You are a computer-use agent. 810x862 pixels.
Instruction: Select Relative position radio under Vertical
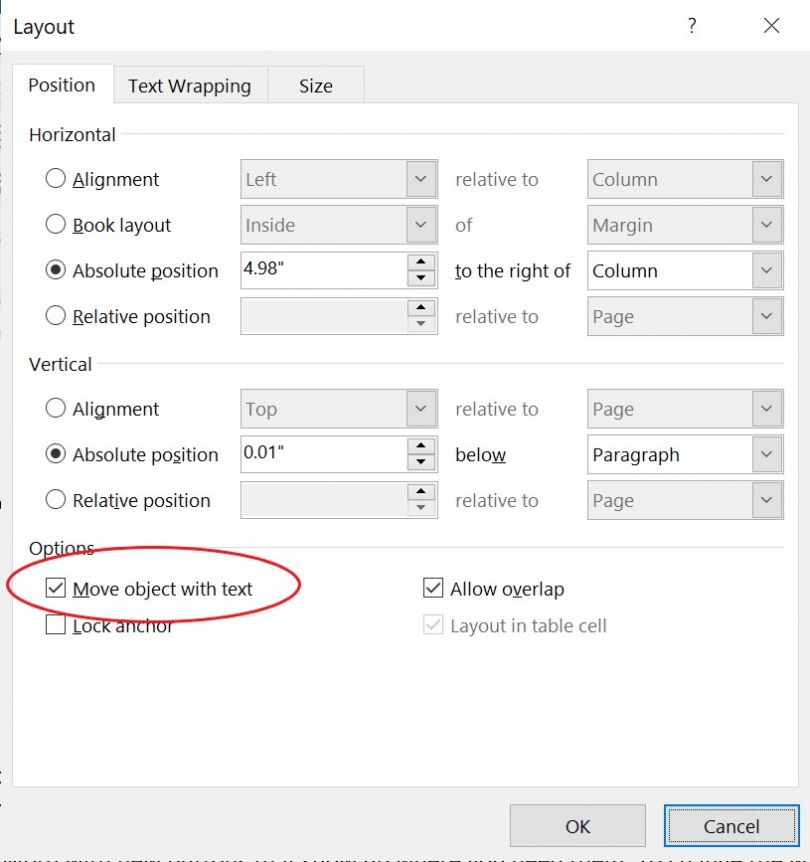click(x=56, y=500)
